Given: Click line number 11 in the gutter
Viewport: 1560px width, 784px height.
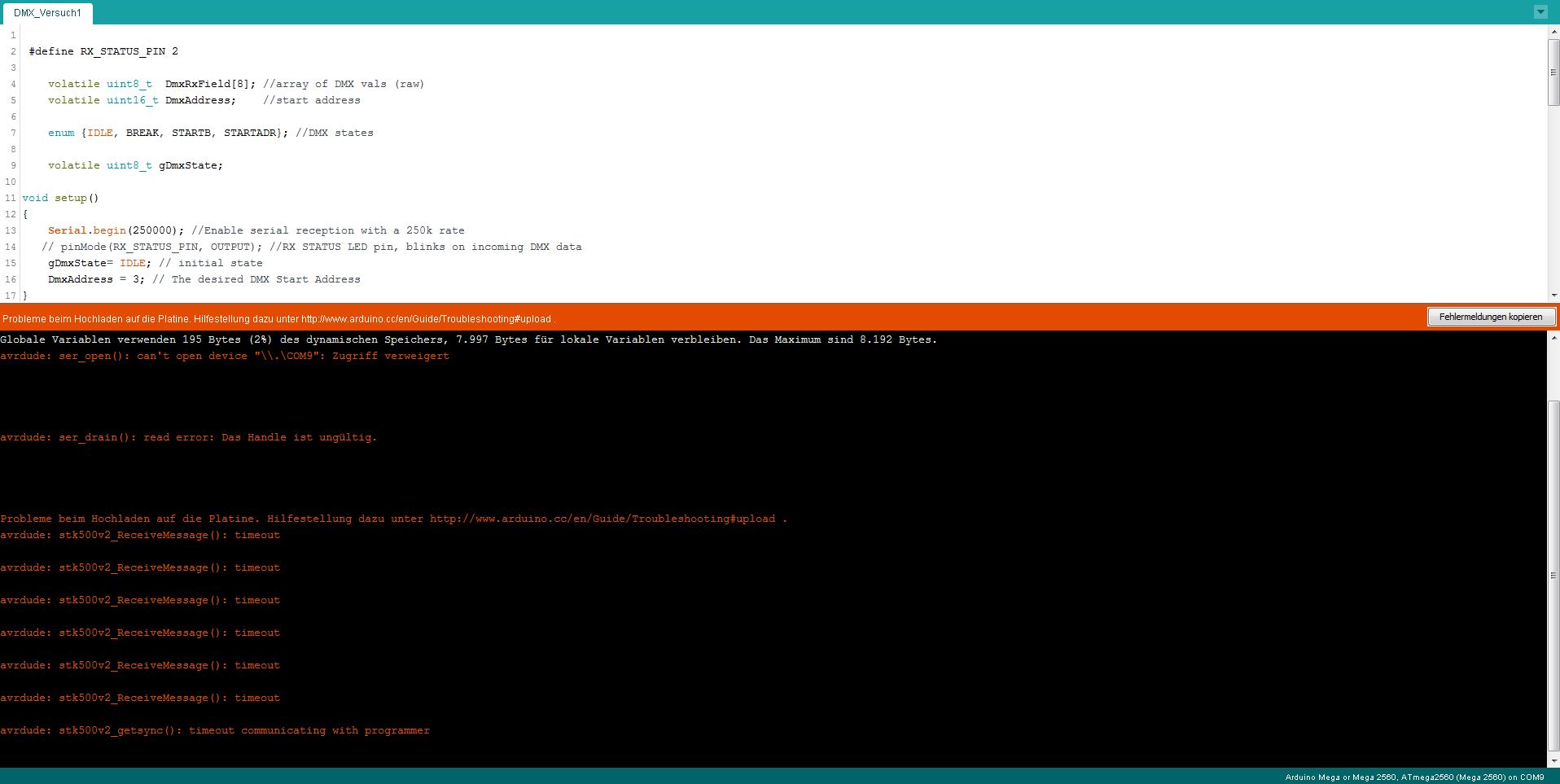Looking at the screenshot, I should [11, 198].
